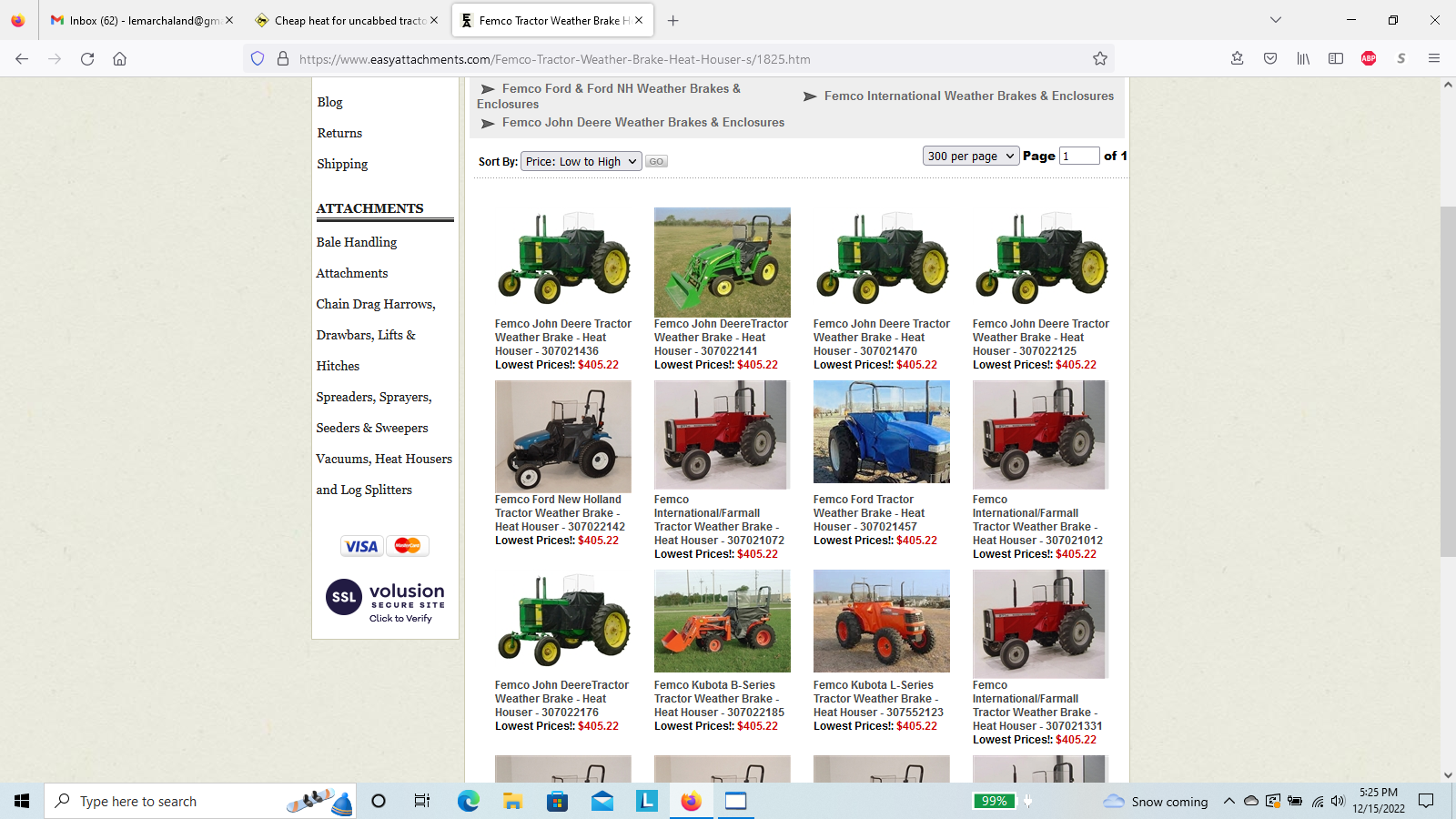Open the Windows notification center
Screen dimensions: 1456x819
1426,801
